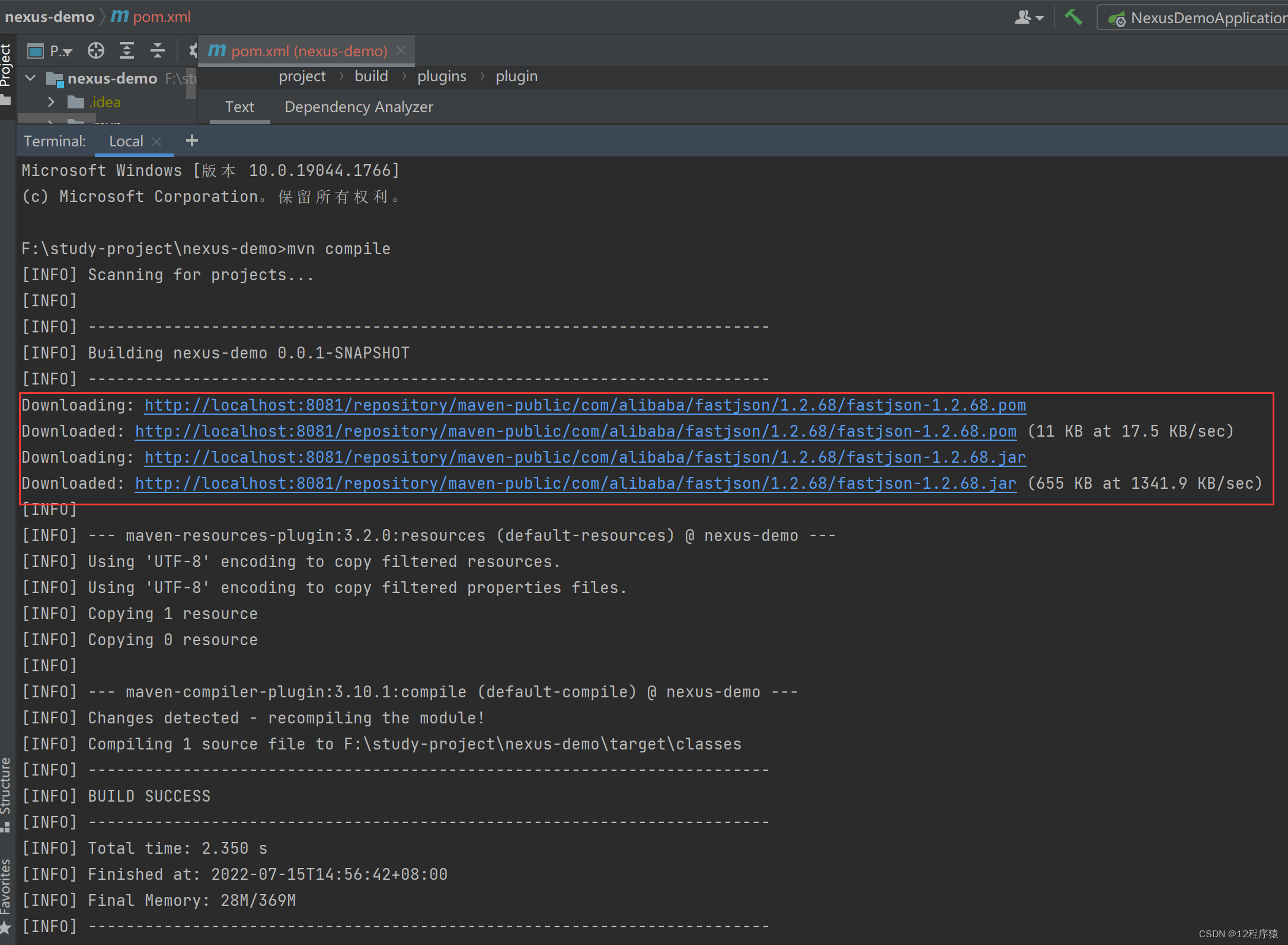Click the Select Opened File target icon

tap(95, 51)
